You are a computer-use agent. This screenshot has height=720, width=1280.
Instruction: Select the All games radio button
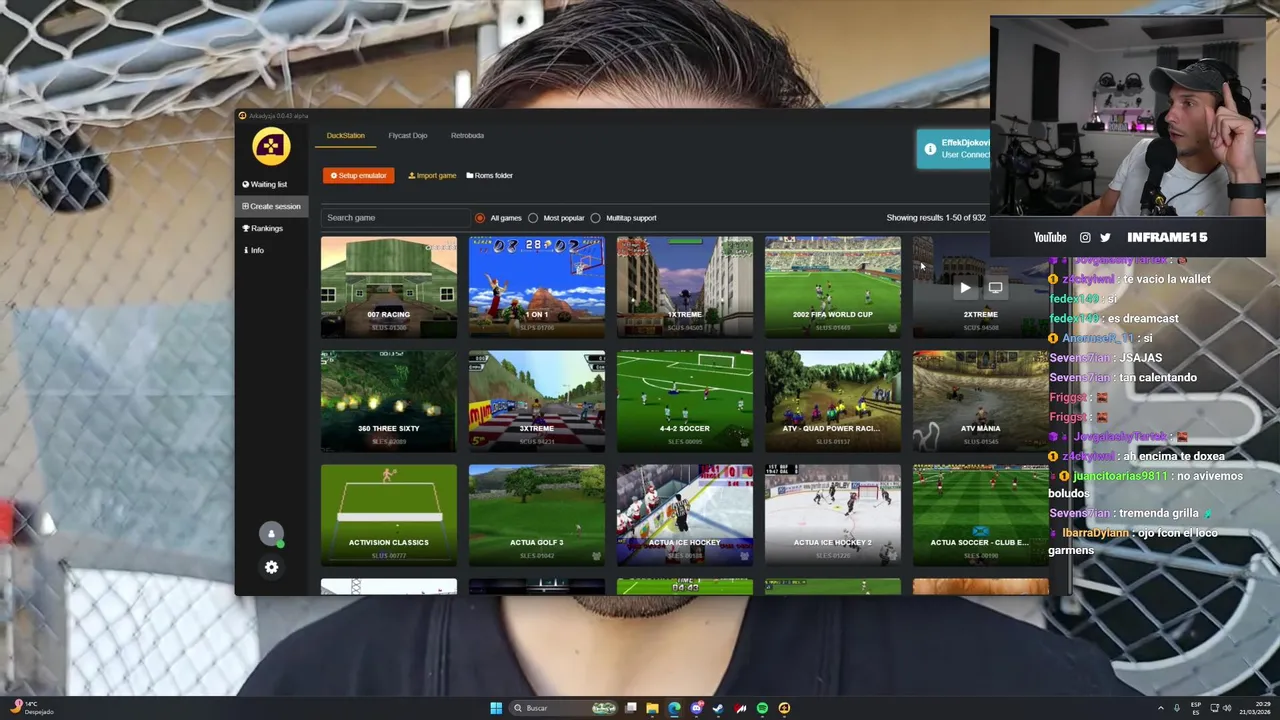(480, 218)
